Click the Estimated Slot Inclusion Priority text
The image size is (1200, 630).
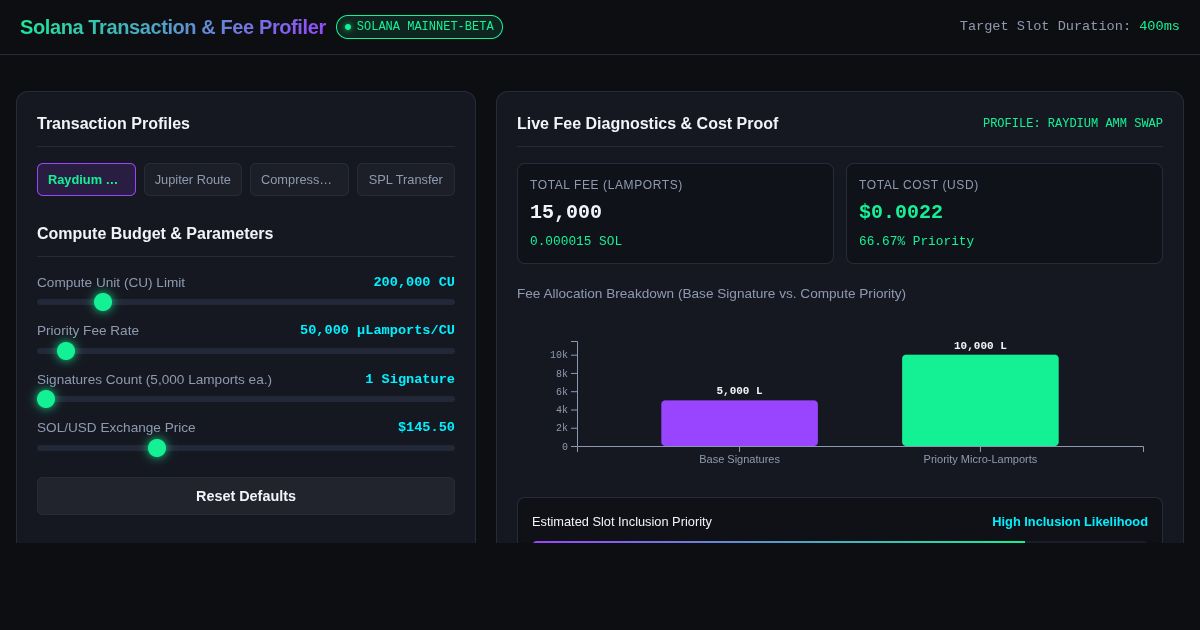[622, 522]
